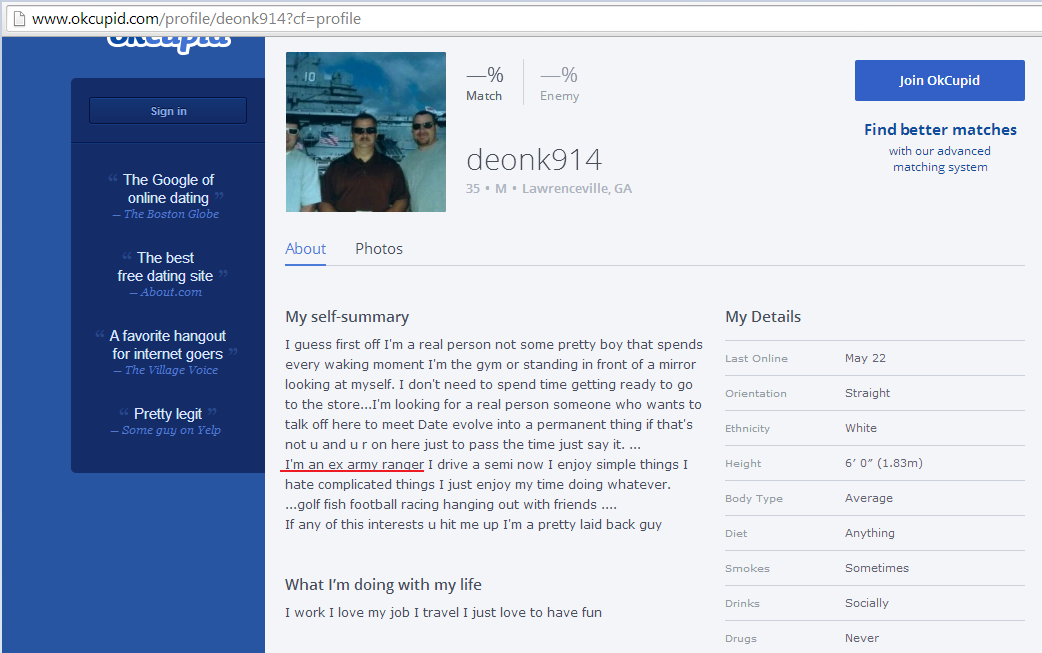Open the deonk914 profile photo

point(366,132)
